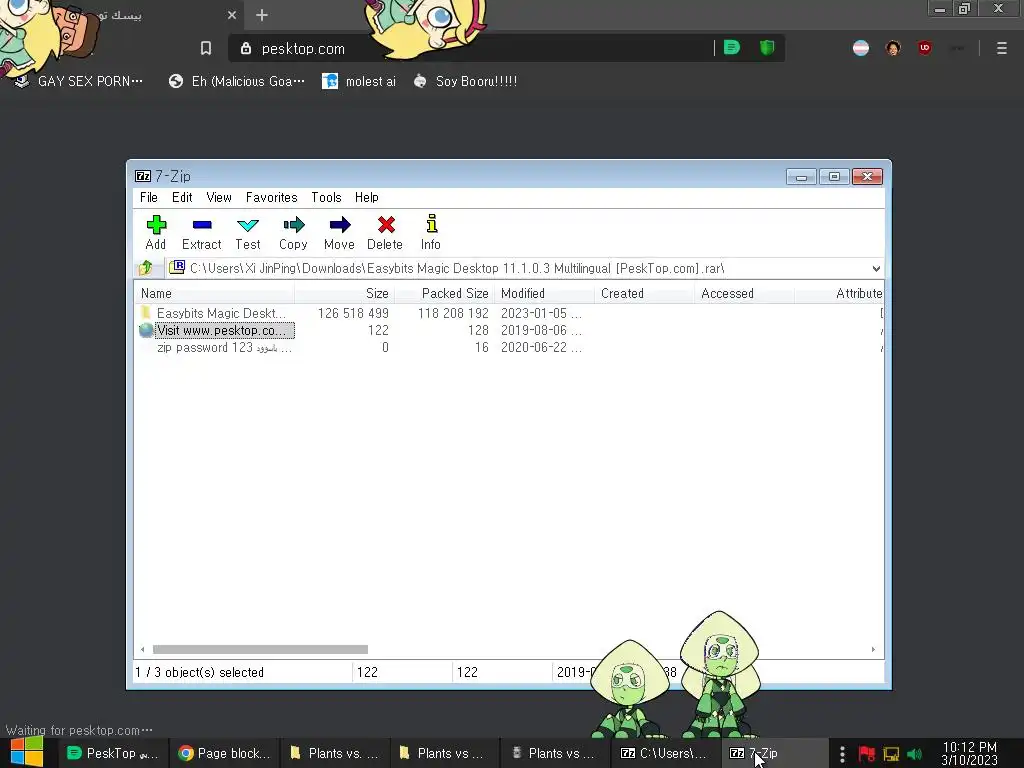Switch to C:\Users\... 7-Zip taskbar item
This screenshot has height=768, width=1024.
click(x=665, y=753)
